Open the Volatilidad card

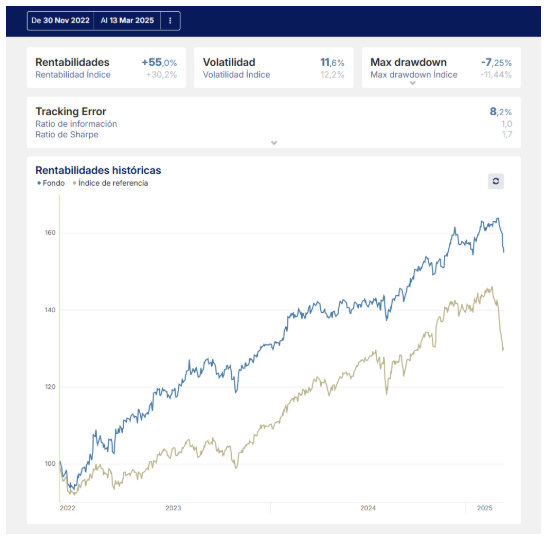pyautogui.click(x=274, y=68)
